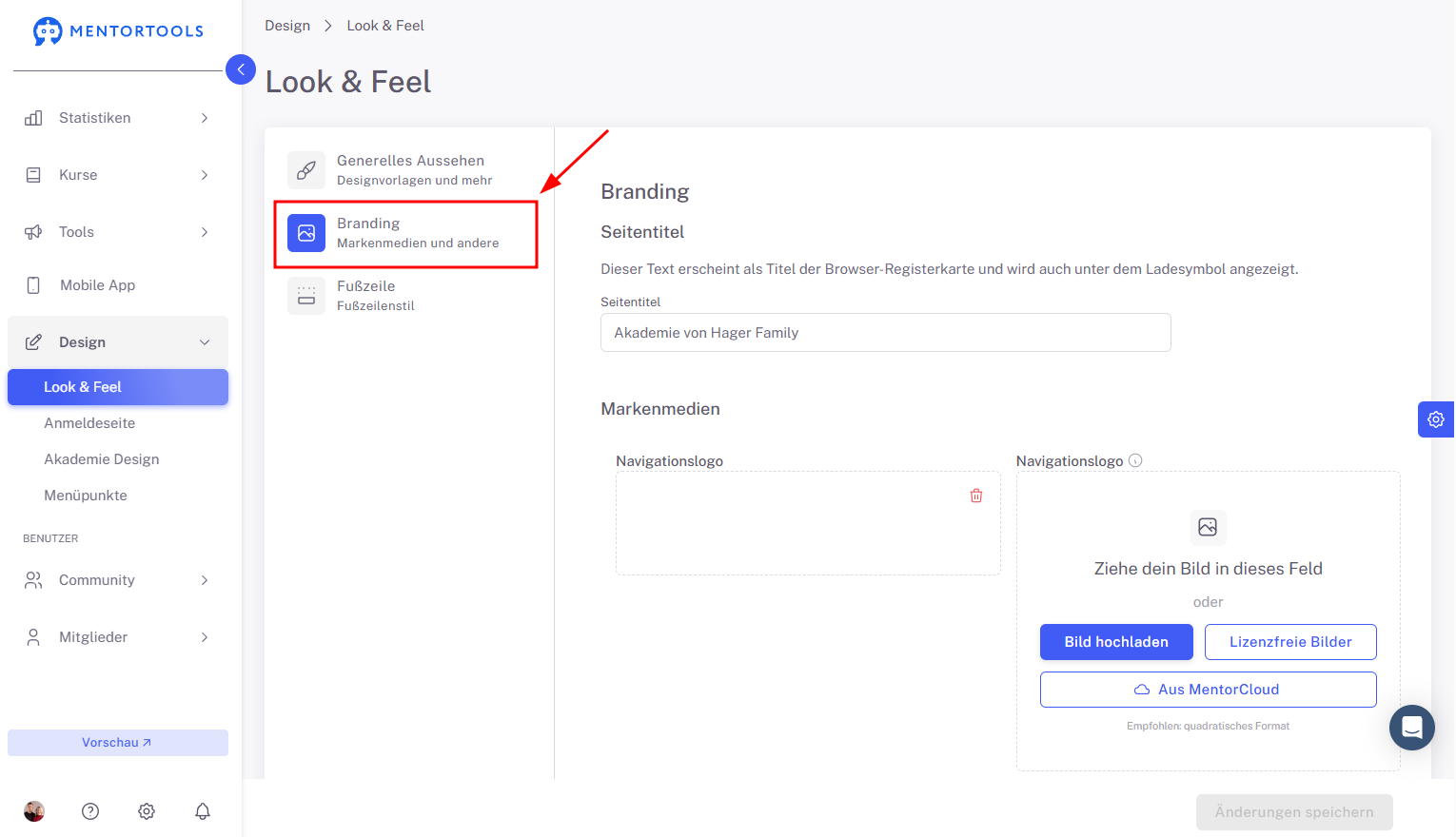
Task: Select the Fußzeile tab
Action: (x=407, y=296)
